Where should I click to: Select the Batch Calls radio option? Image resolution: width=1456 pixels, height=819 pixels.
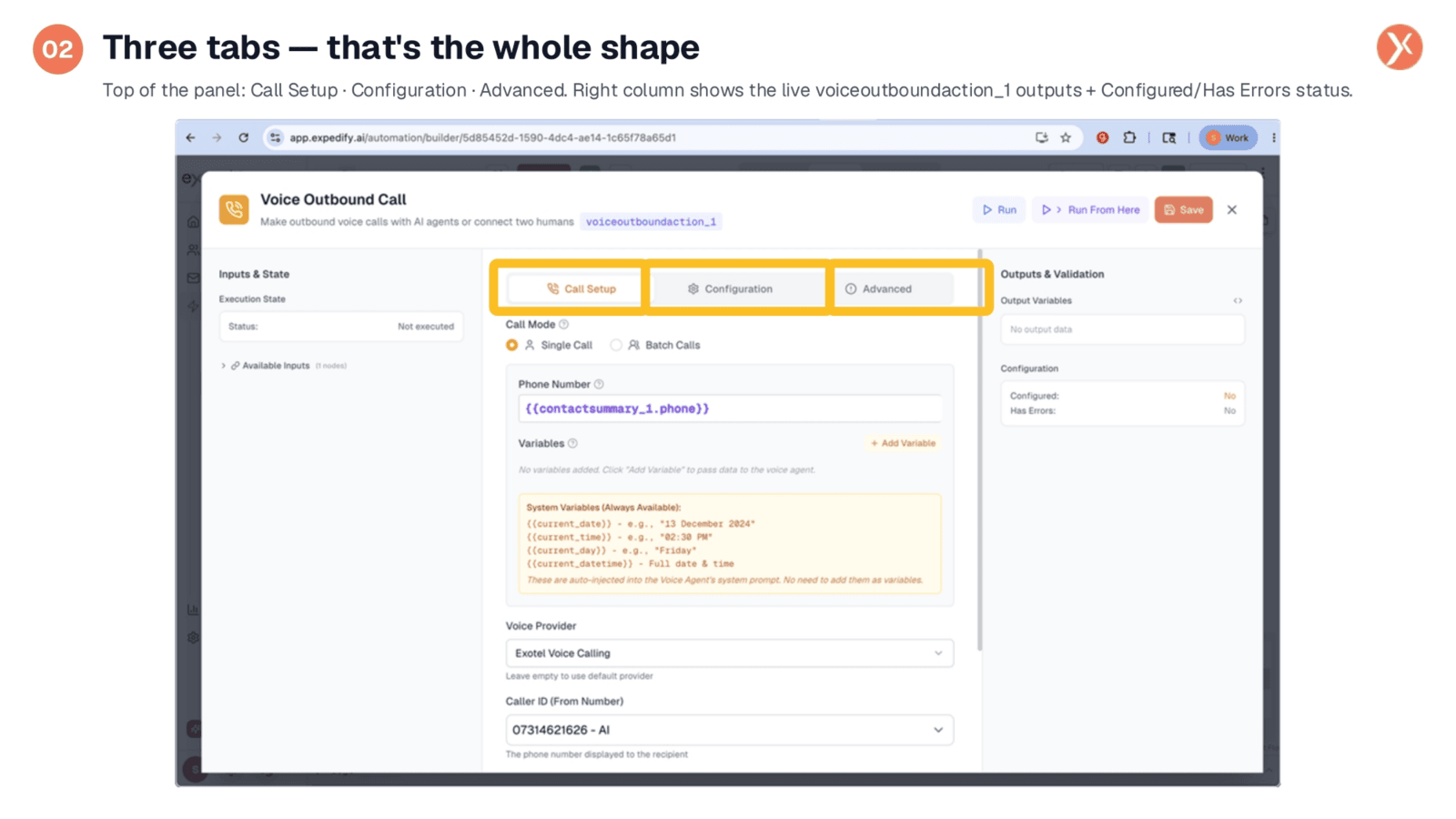click(616, 345)
